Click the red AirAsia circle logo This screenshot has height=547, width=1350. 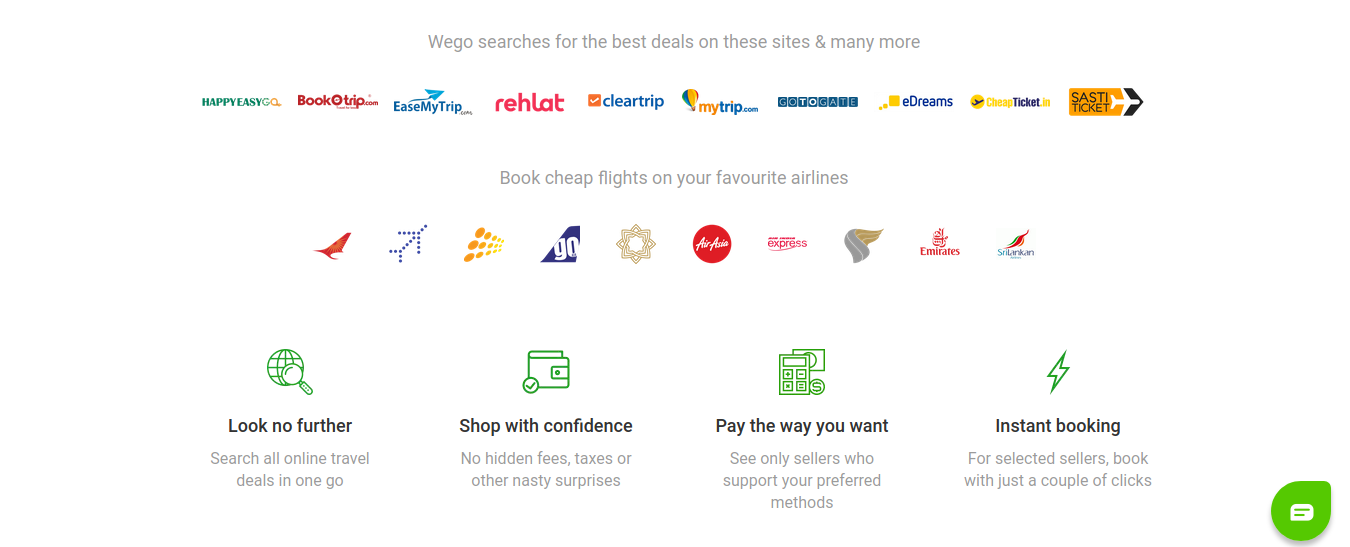coord(712,244)
